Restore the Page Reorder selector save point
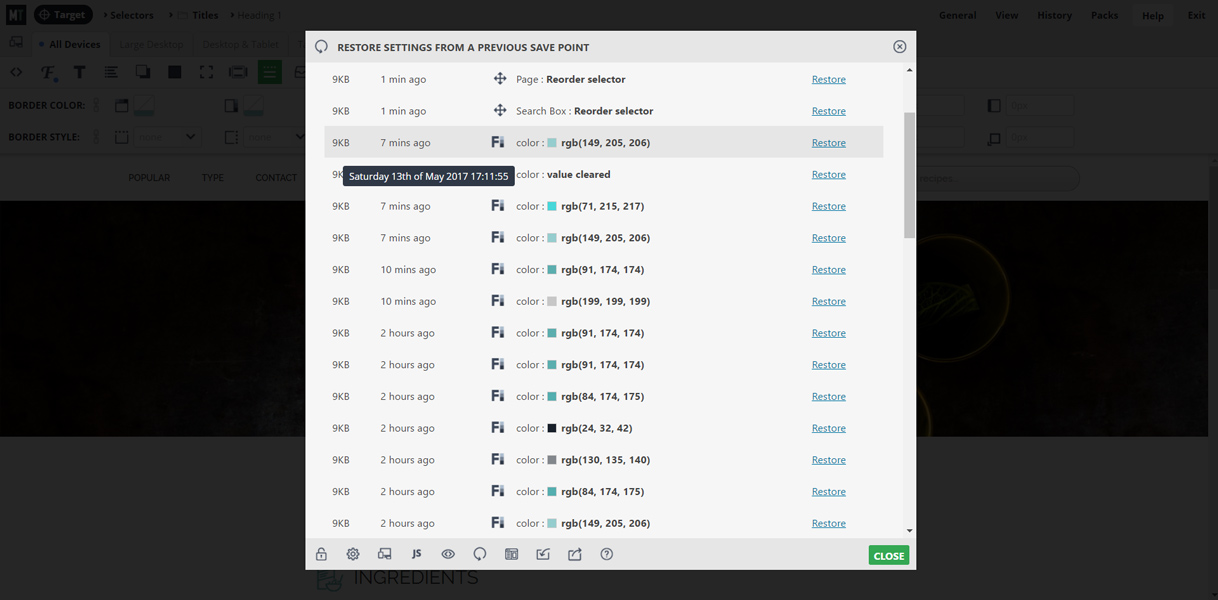The width and height of the screenshot is (1218, 600). [828, 79]
